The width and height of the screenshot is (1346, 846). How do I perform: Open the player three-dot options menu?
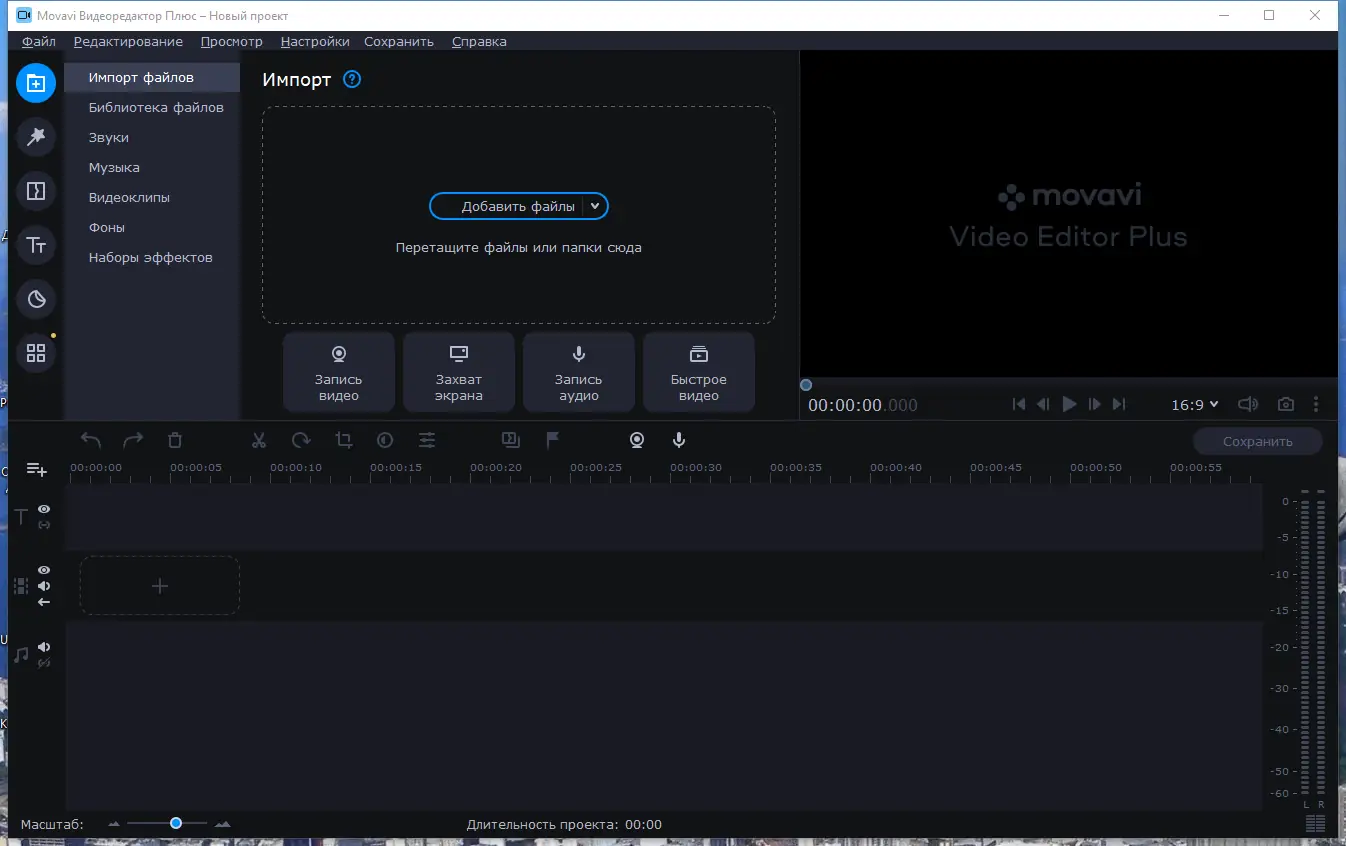pos(1316,405)
